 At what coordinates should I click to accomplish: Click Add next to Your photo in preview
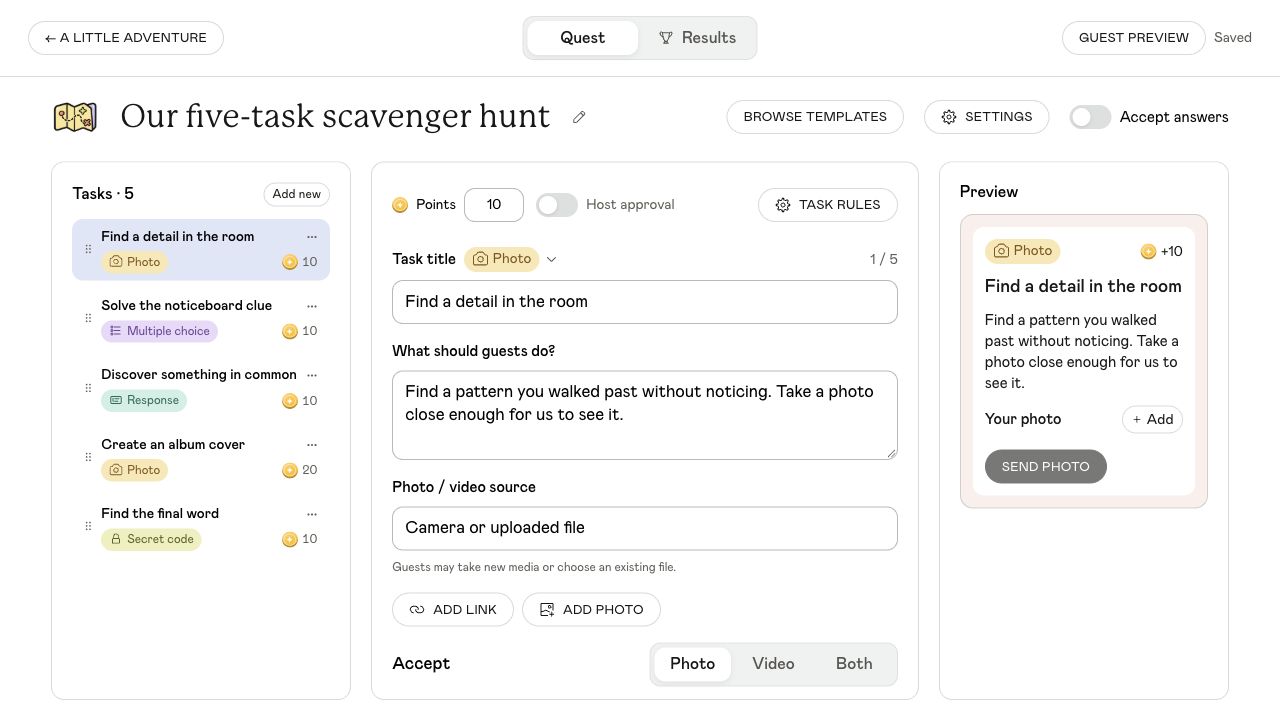tap(1152, 420)
